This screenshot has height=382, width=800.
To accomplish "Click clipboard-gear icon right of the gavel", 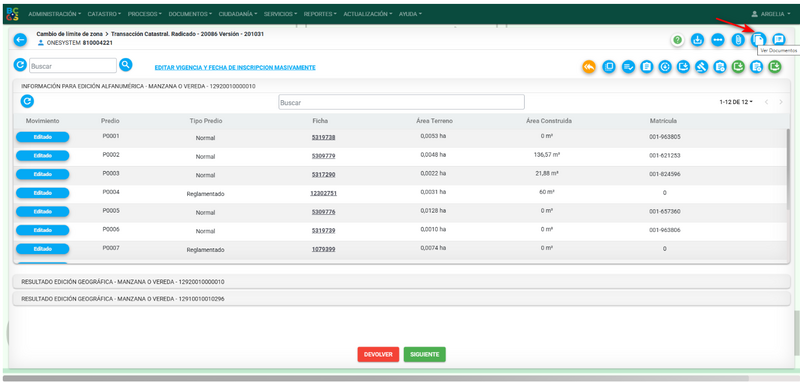I will pos(720,66).
